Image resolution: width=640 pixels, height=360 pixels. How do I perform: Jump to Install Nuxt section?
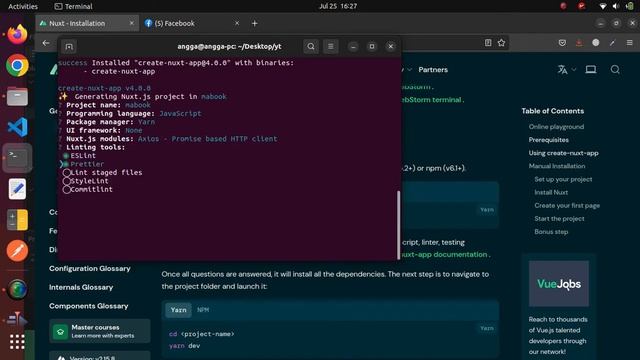[551, 192]
